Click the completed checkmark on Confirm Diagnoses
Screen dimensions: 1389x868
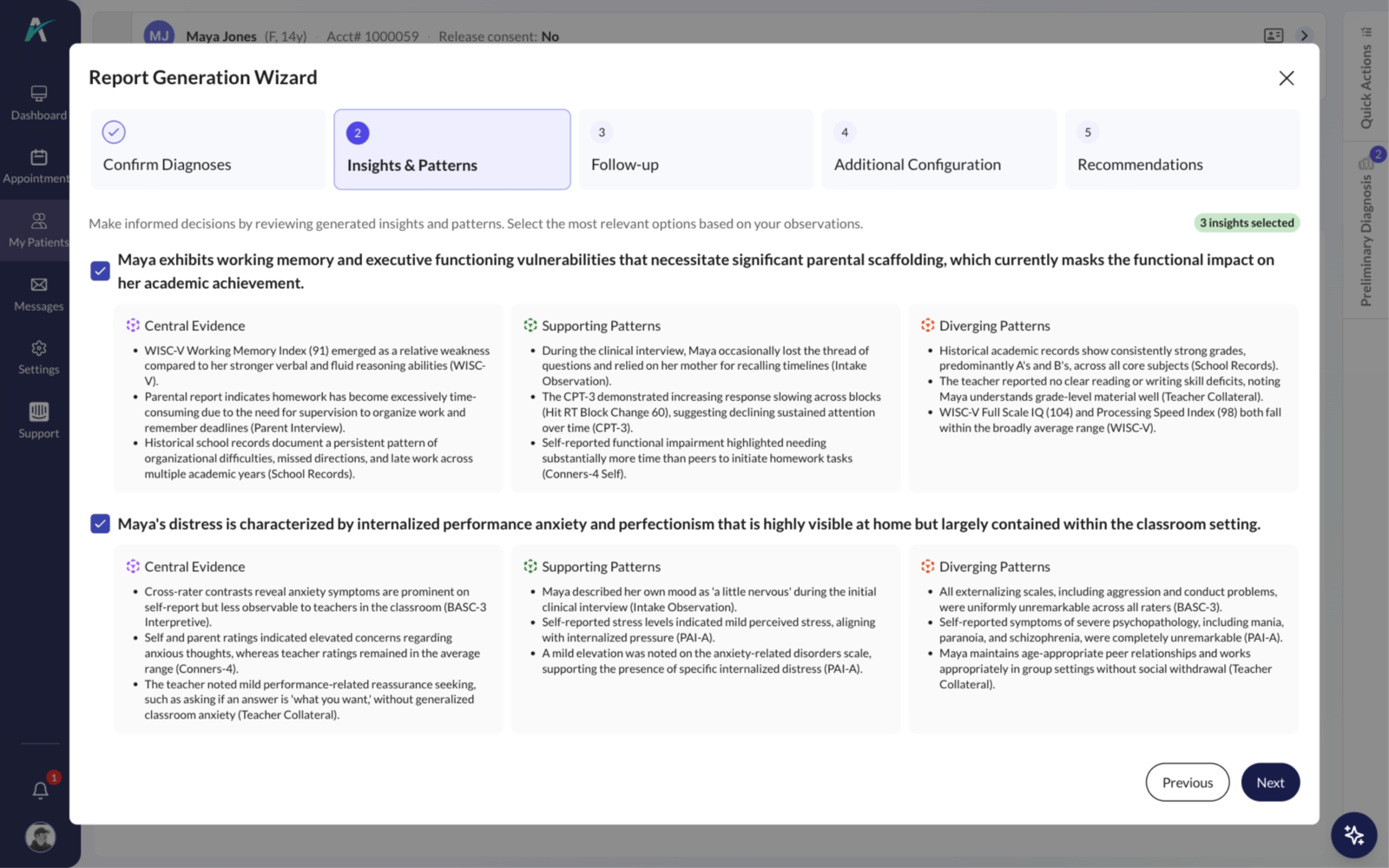coord(114,132)
